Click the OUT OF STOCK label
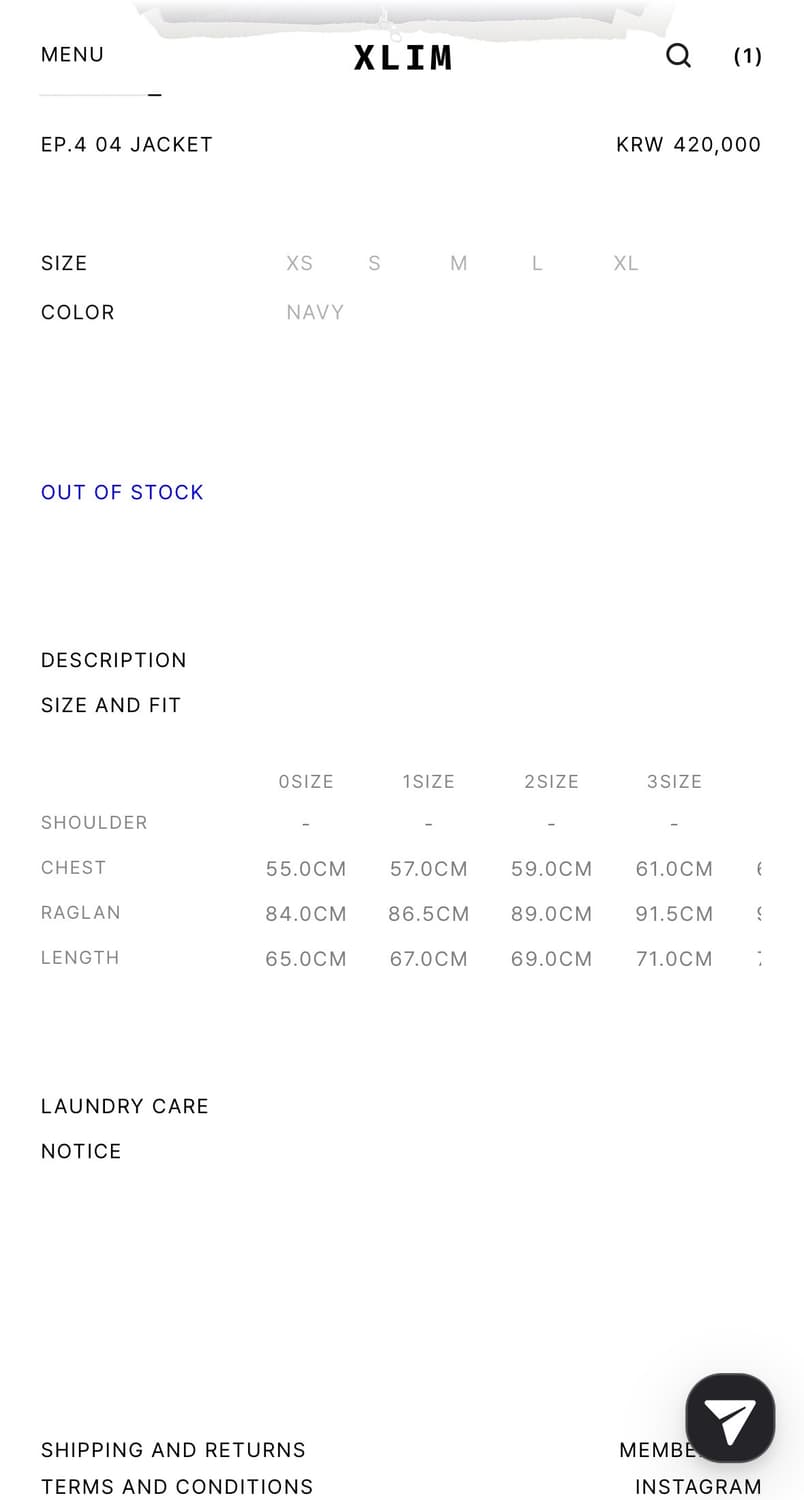This screenshot has width=804, height=1500. [122, 492]
